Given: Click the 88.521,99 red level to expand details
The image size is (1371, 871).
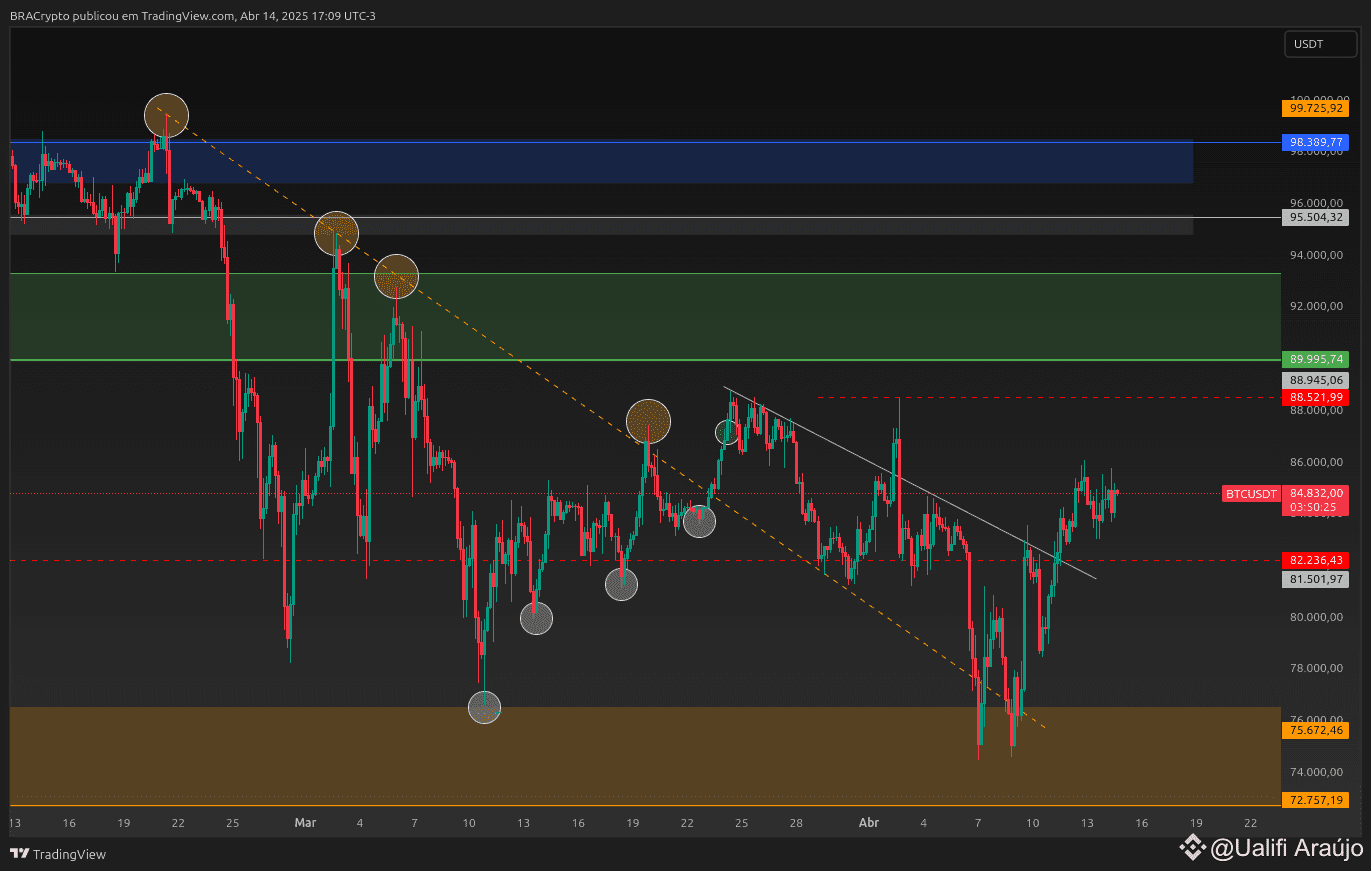Looking at the screenshot, I should point(1315,397).
